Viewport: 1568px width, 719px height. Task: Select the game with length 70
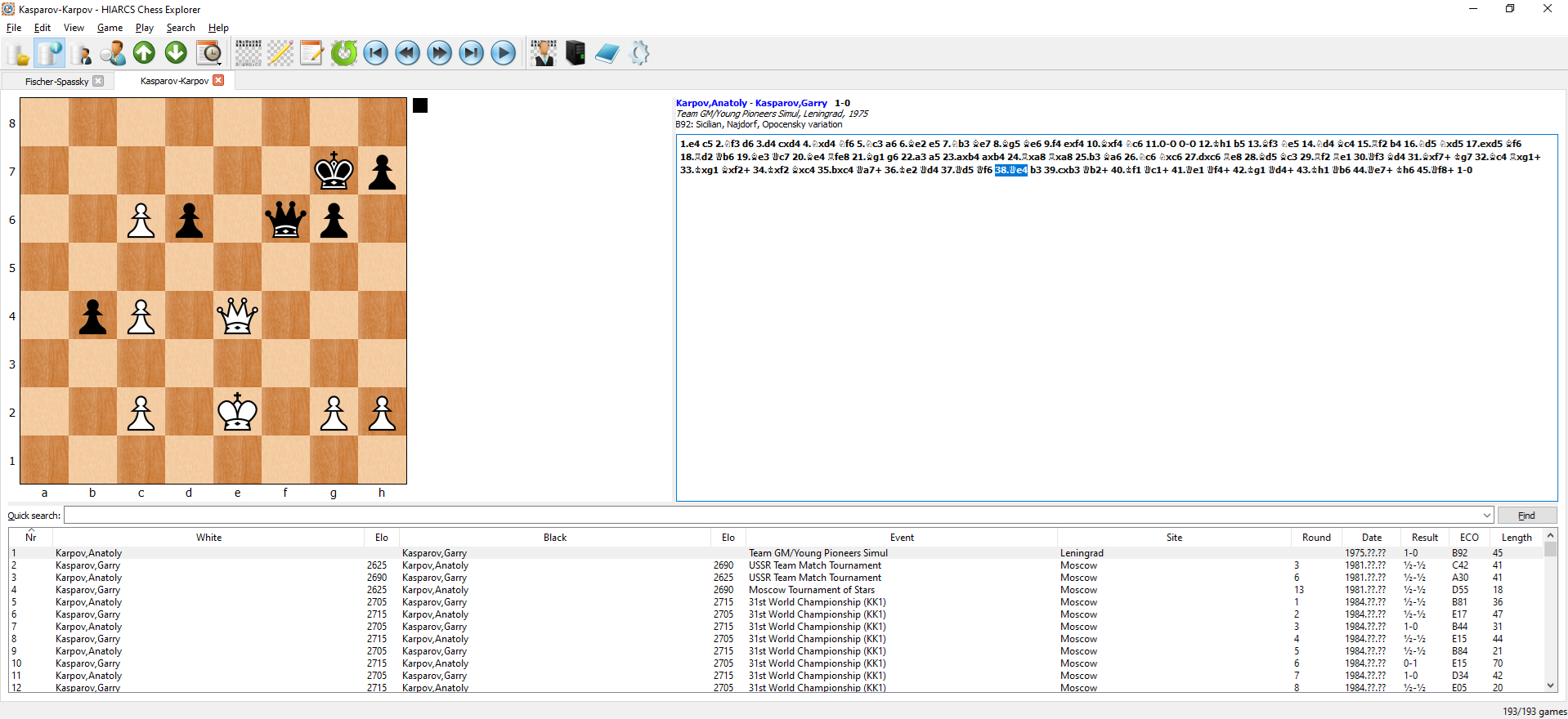(x=777, y=663)
